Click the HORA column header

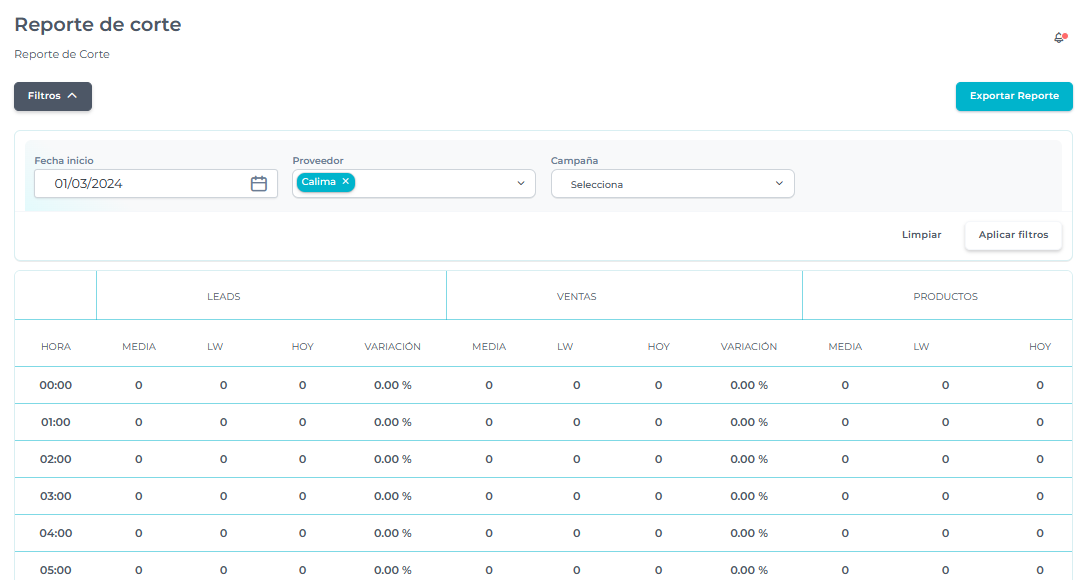point(56,347)
